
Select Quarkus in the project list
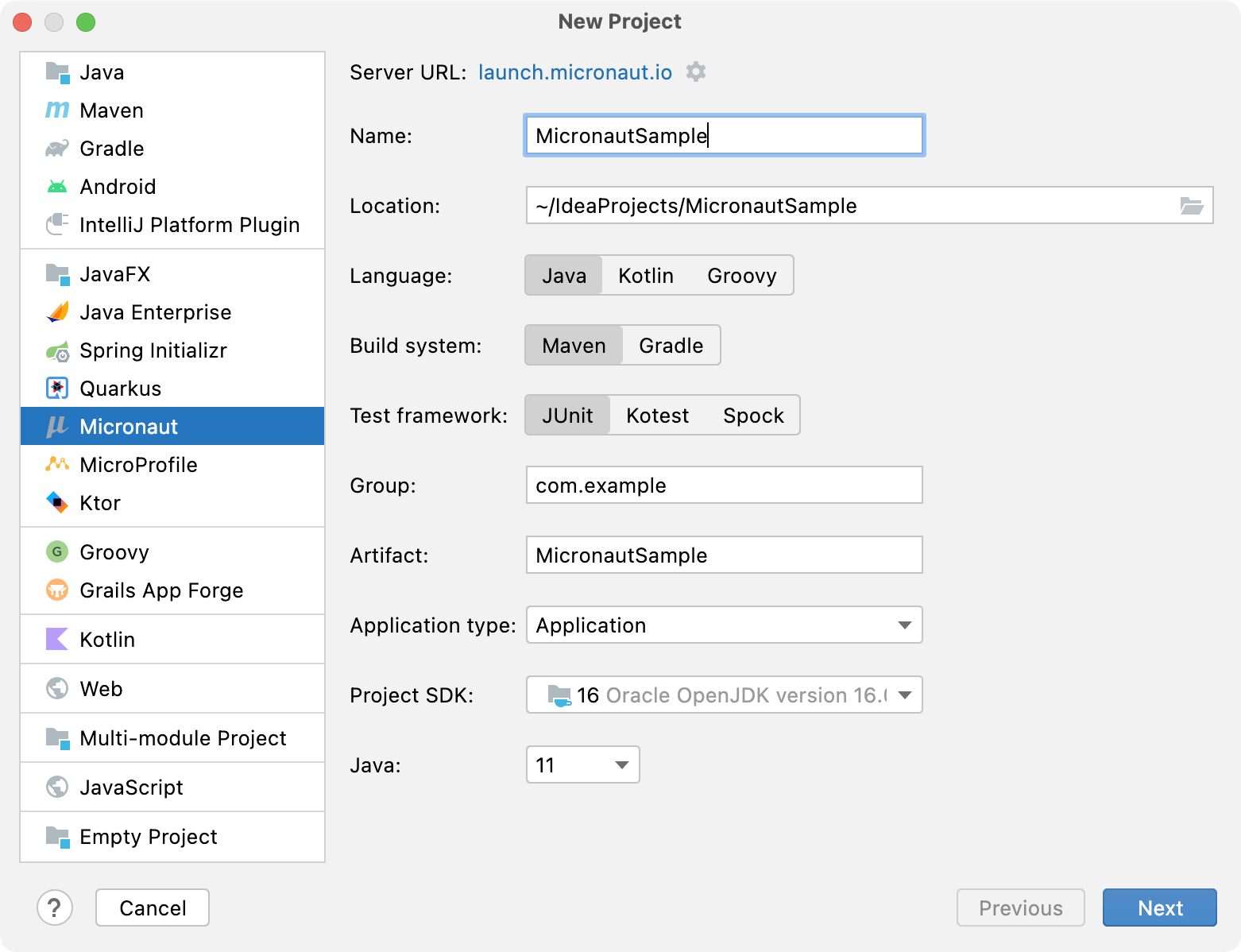click(172, 389)
